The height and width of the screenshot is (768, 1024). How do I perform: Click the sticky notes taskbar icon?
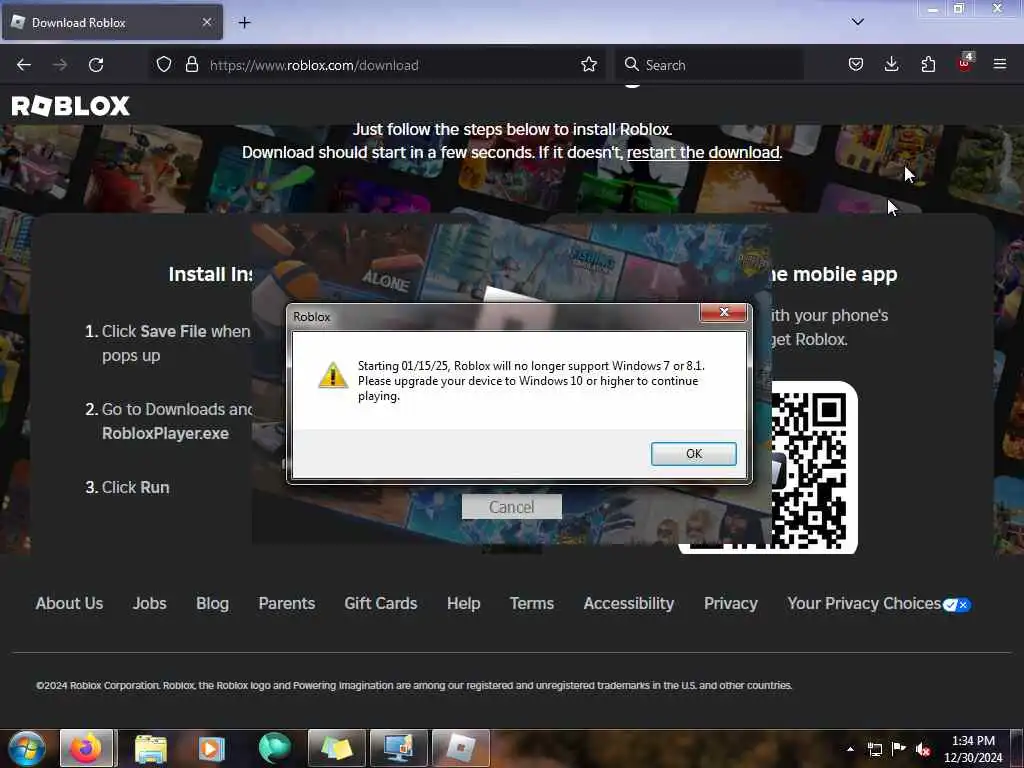pos(336,748)
